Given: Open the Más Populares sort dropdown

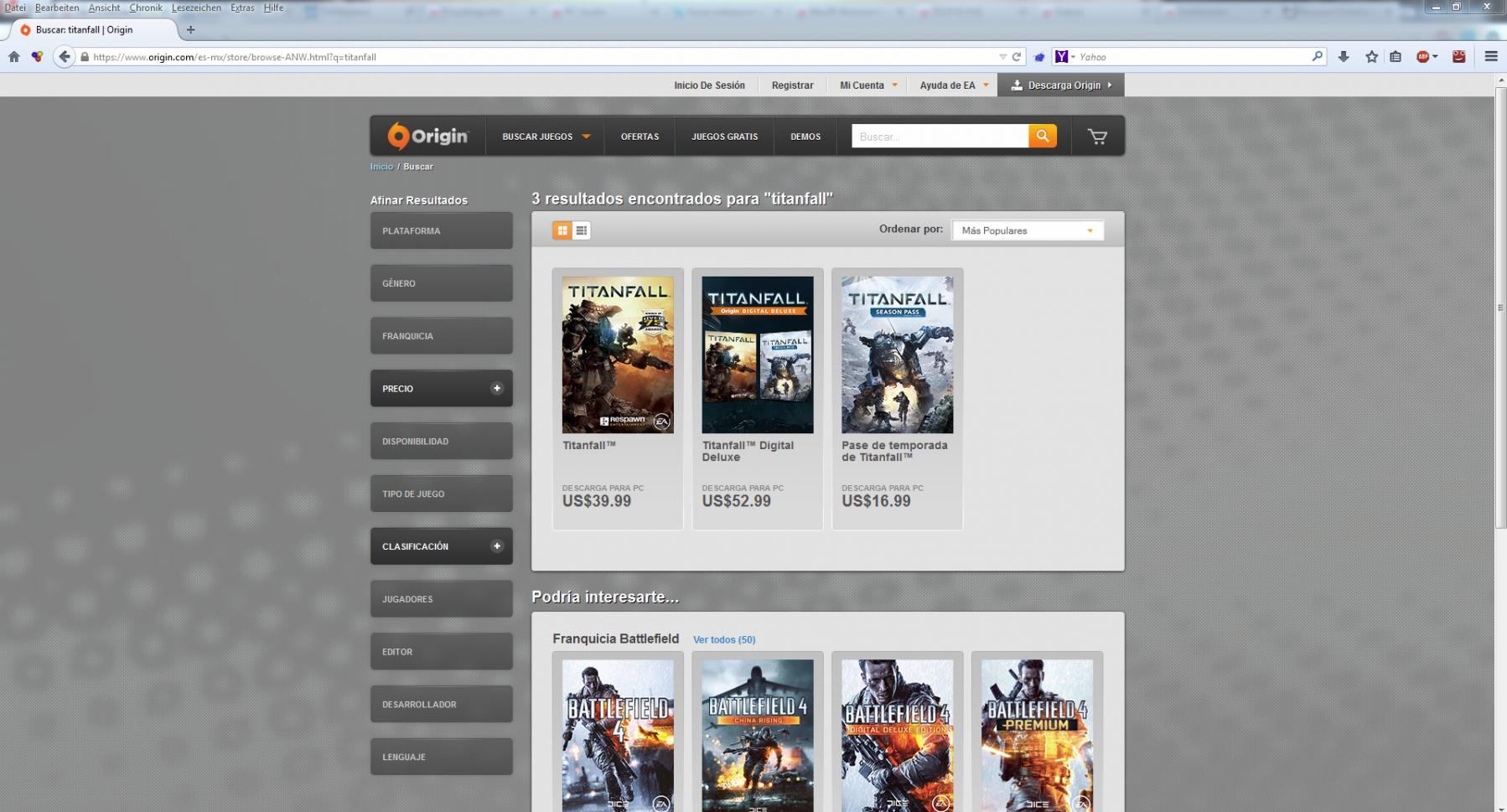Looking at the screenshot, I should click(x=1028, y=230).
